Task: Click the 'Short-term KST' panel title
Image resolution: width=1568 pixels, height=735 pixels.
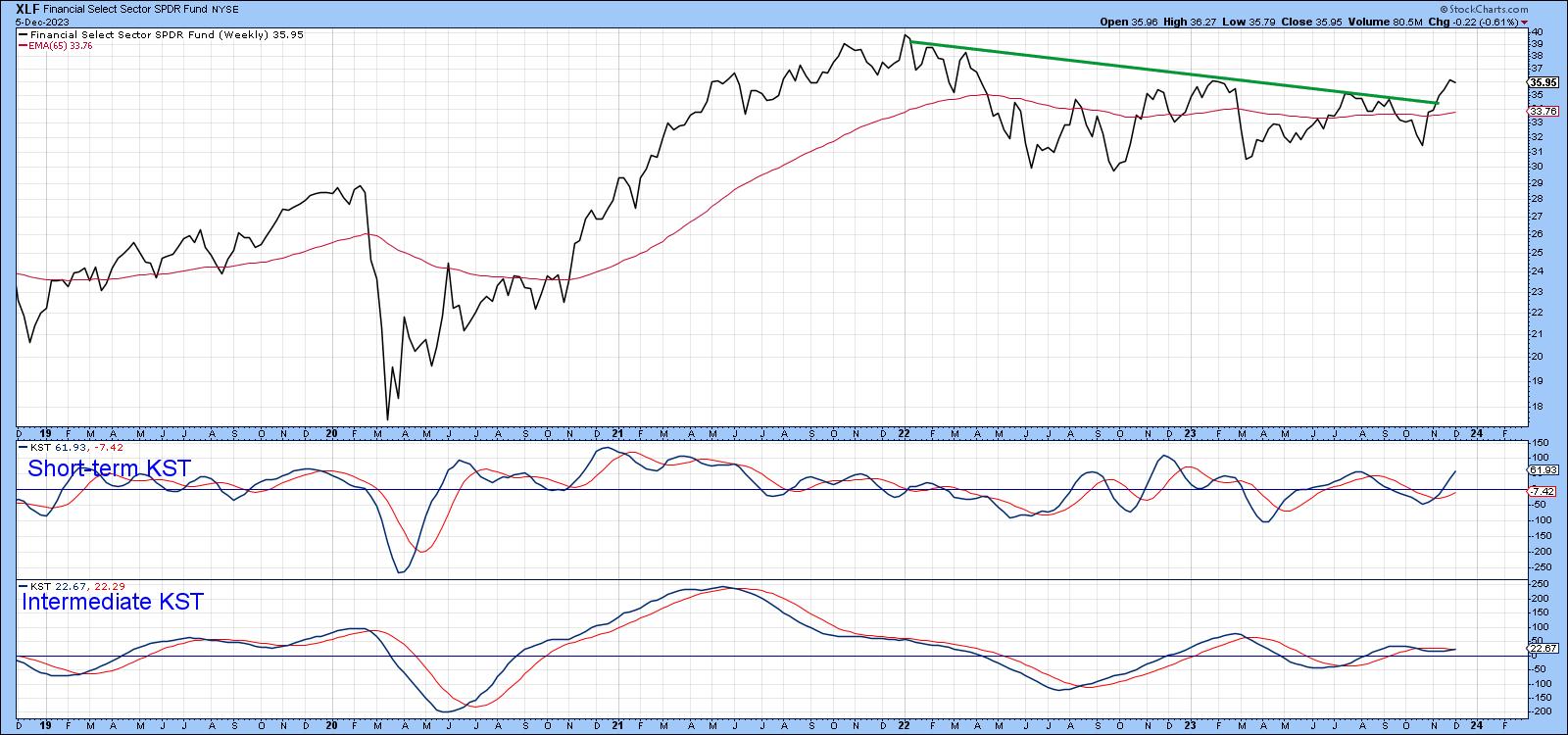Action: coord(109,468)
